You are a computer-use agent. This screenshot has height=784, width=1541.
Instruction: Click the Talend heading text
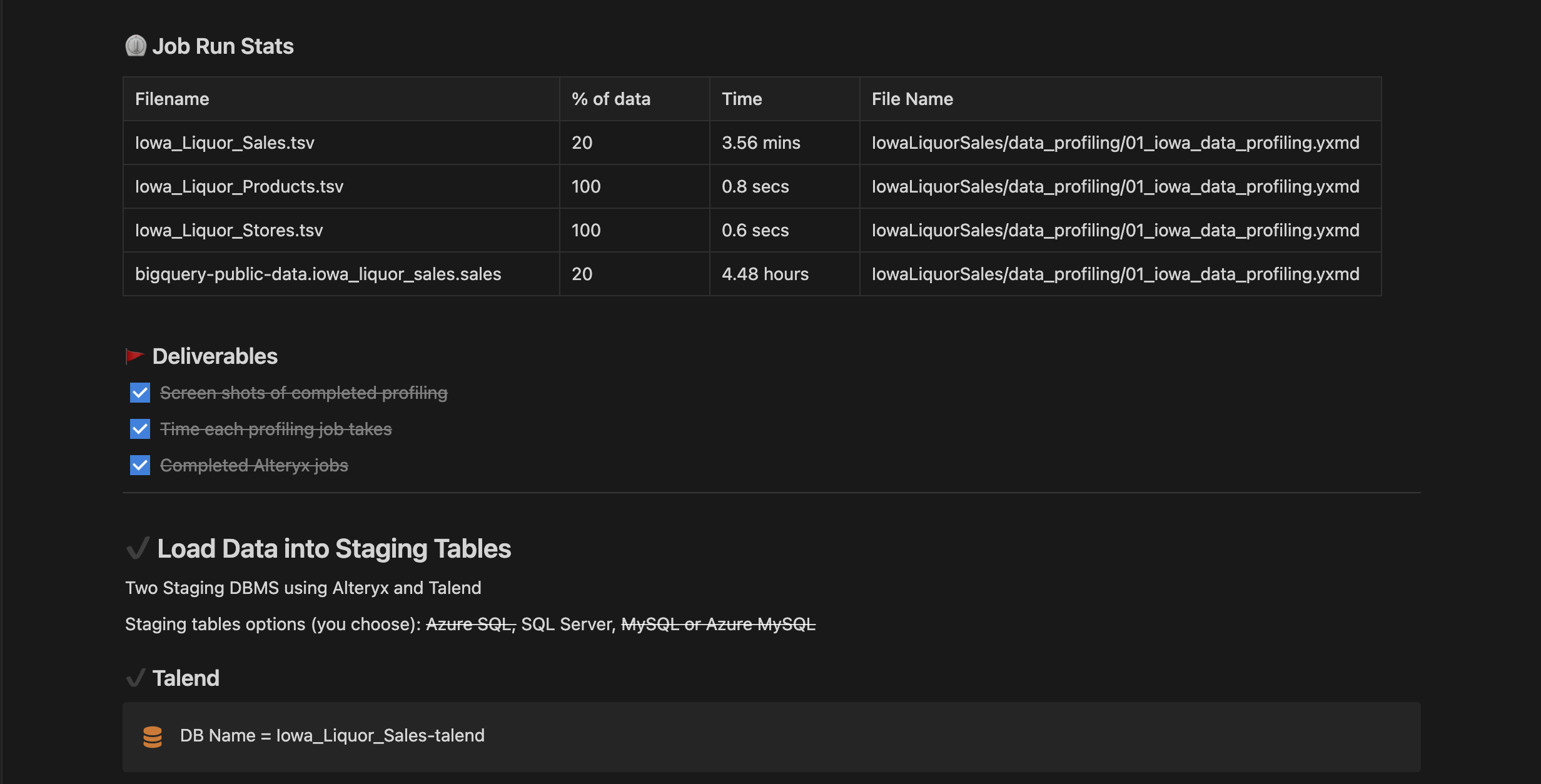(x=186, y=678)
